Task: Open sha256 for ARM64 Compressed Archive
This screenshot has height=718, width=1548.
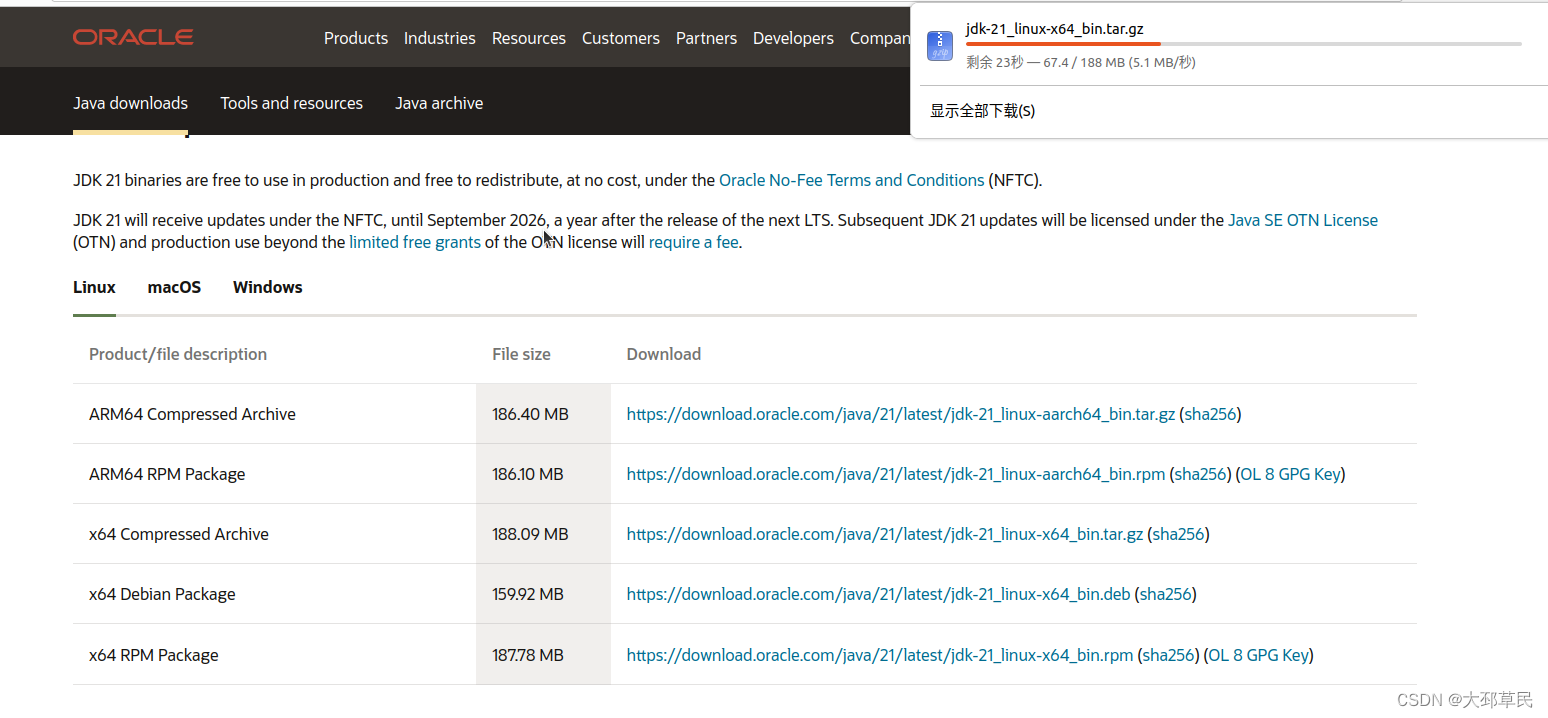Action: [x=1211, y=414]
